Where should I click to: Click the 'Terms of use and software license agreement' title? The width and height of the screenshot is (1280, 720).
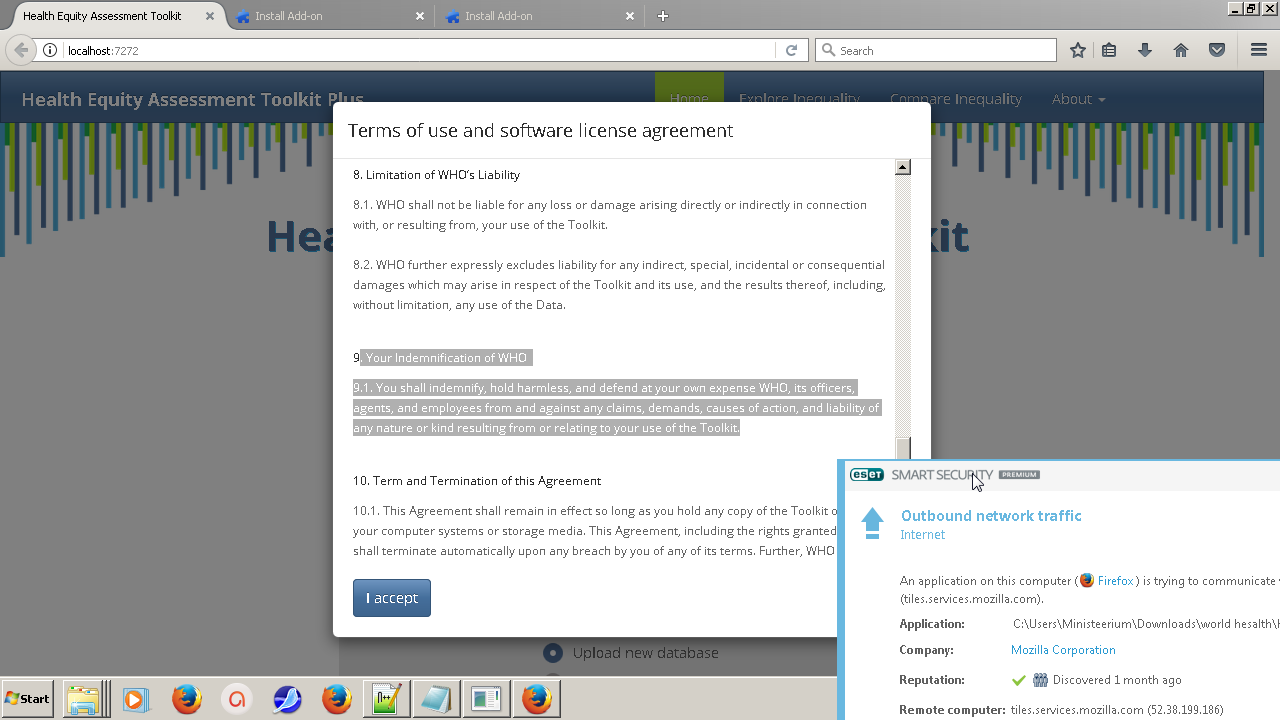coord(540,130)
